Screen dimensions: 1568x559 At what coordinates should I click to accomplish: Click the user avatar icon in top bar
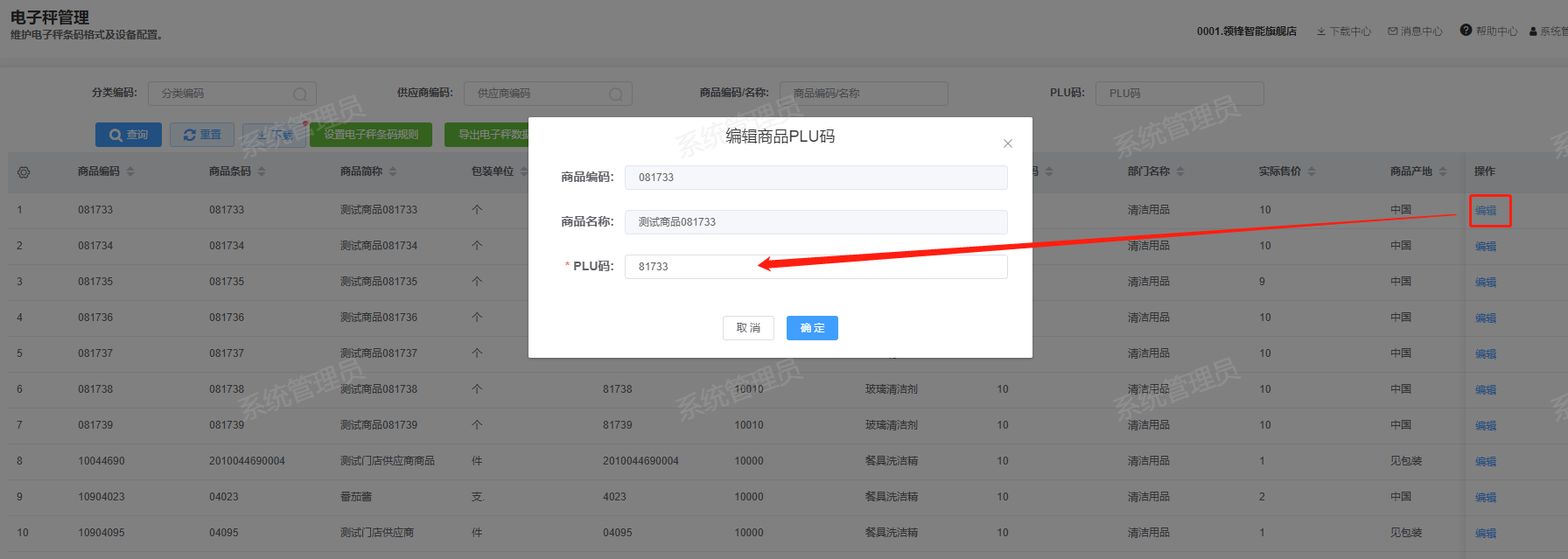click(1533, 31)
